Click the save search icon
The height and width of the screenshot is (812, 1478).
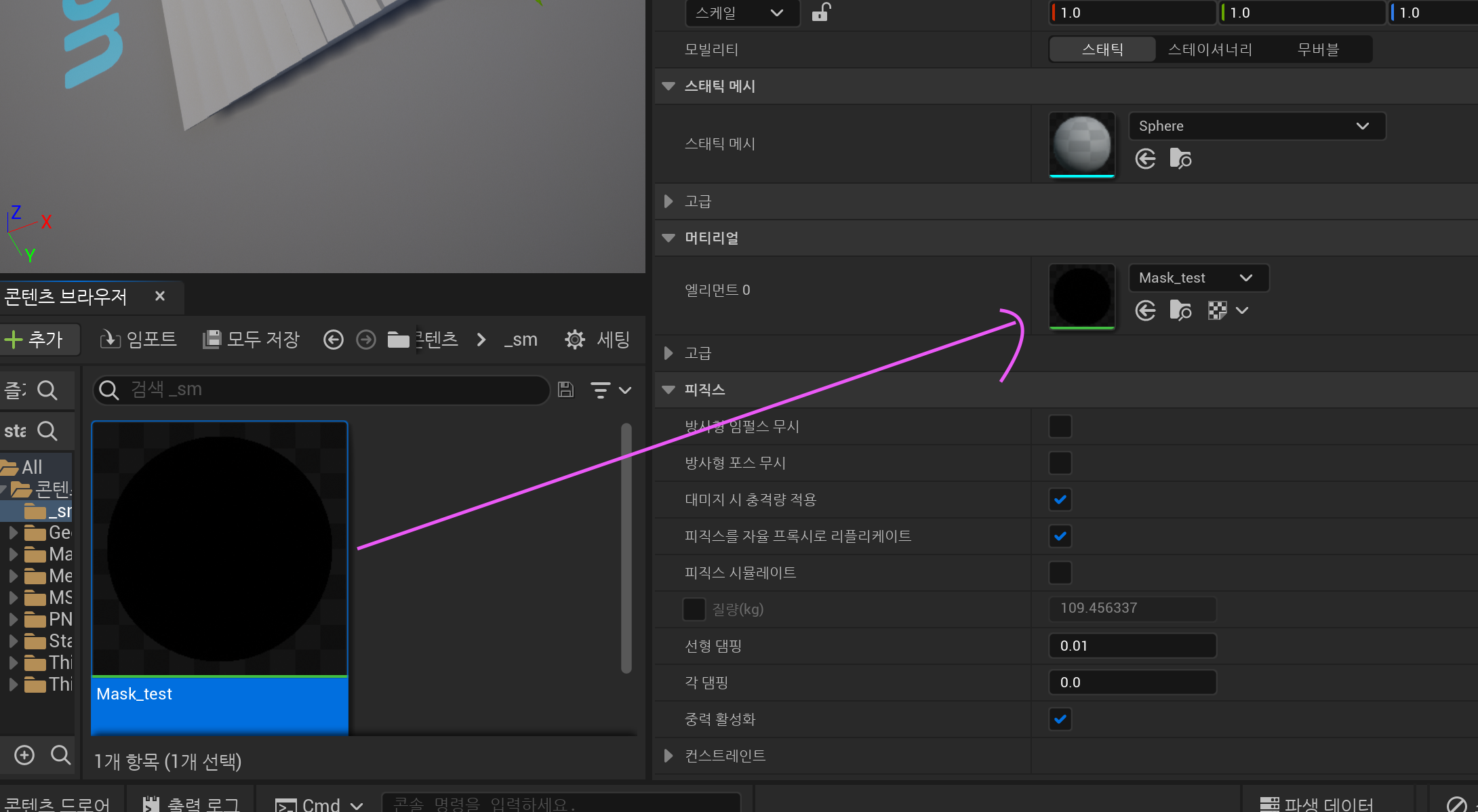[565, 390]
